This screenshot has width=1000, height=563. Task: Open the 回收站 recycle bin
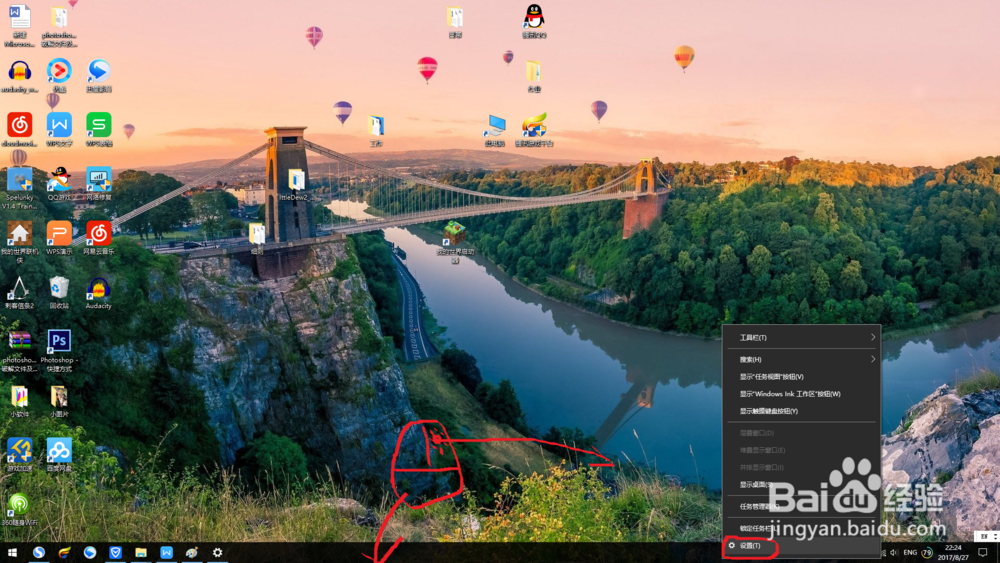click(59, 293)
